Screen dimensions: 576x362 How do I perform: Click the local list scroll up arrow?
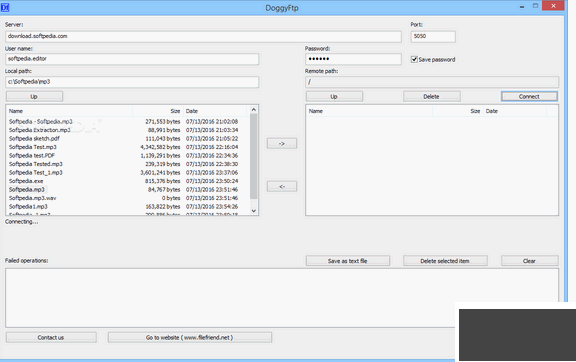pyautogui.click(x=253, y=110)
